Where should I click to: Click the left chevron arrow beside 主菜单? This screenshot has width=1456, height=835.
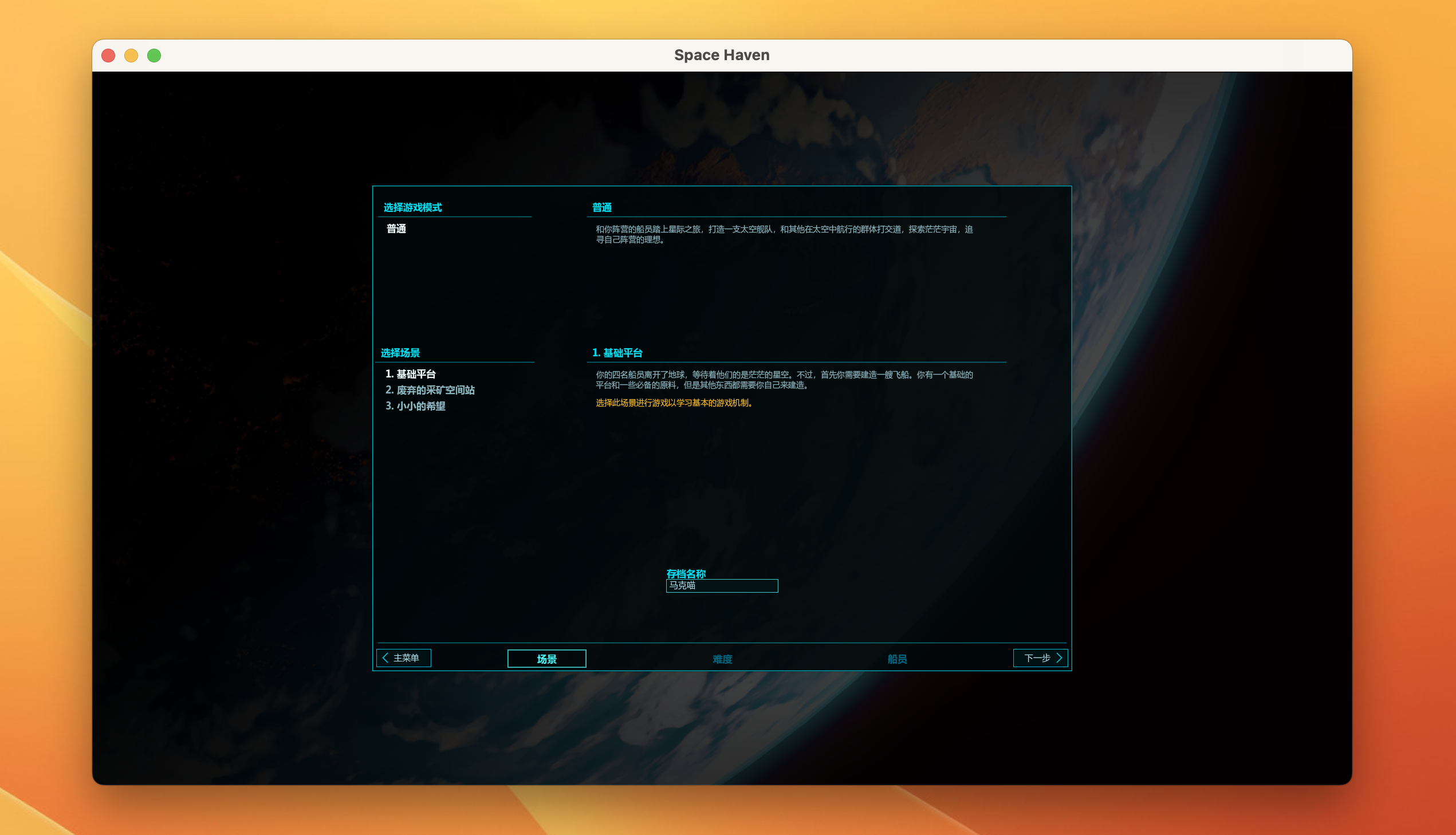coord(385,658)
